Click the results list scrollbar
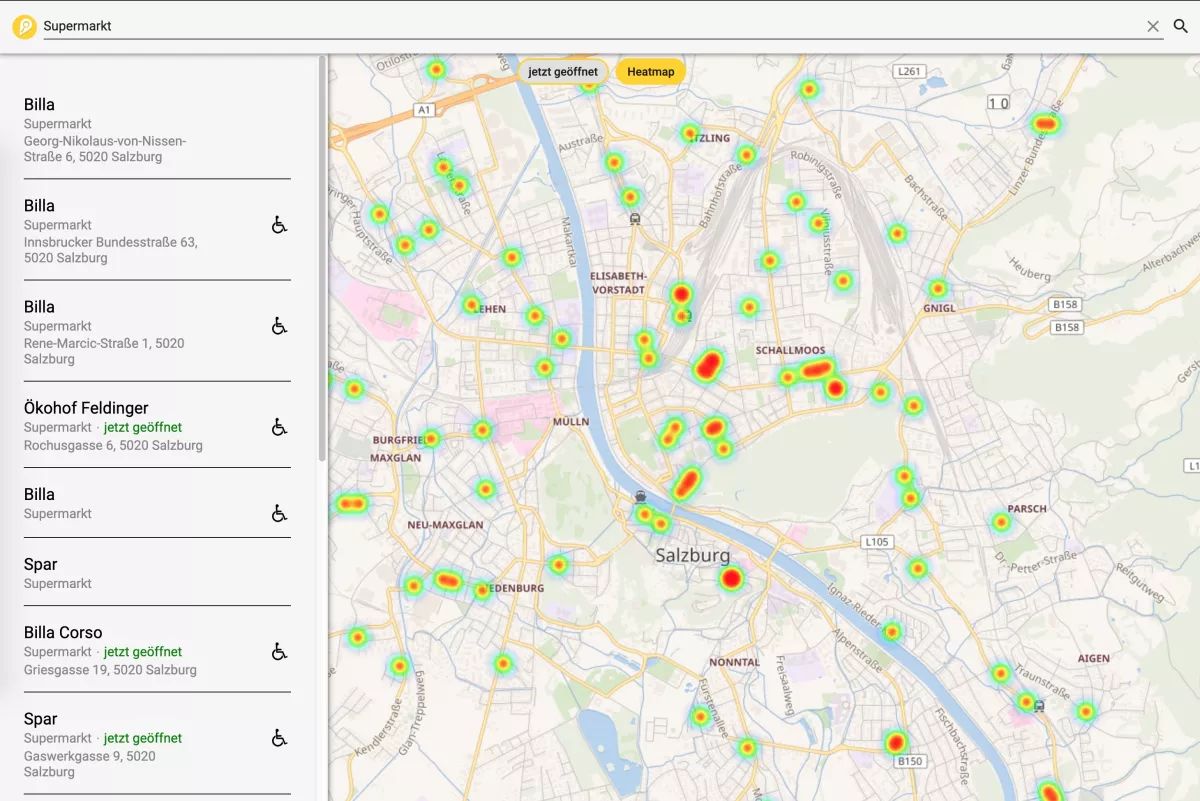The image size is (1200, 801). point(322,260)
